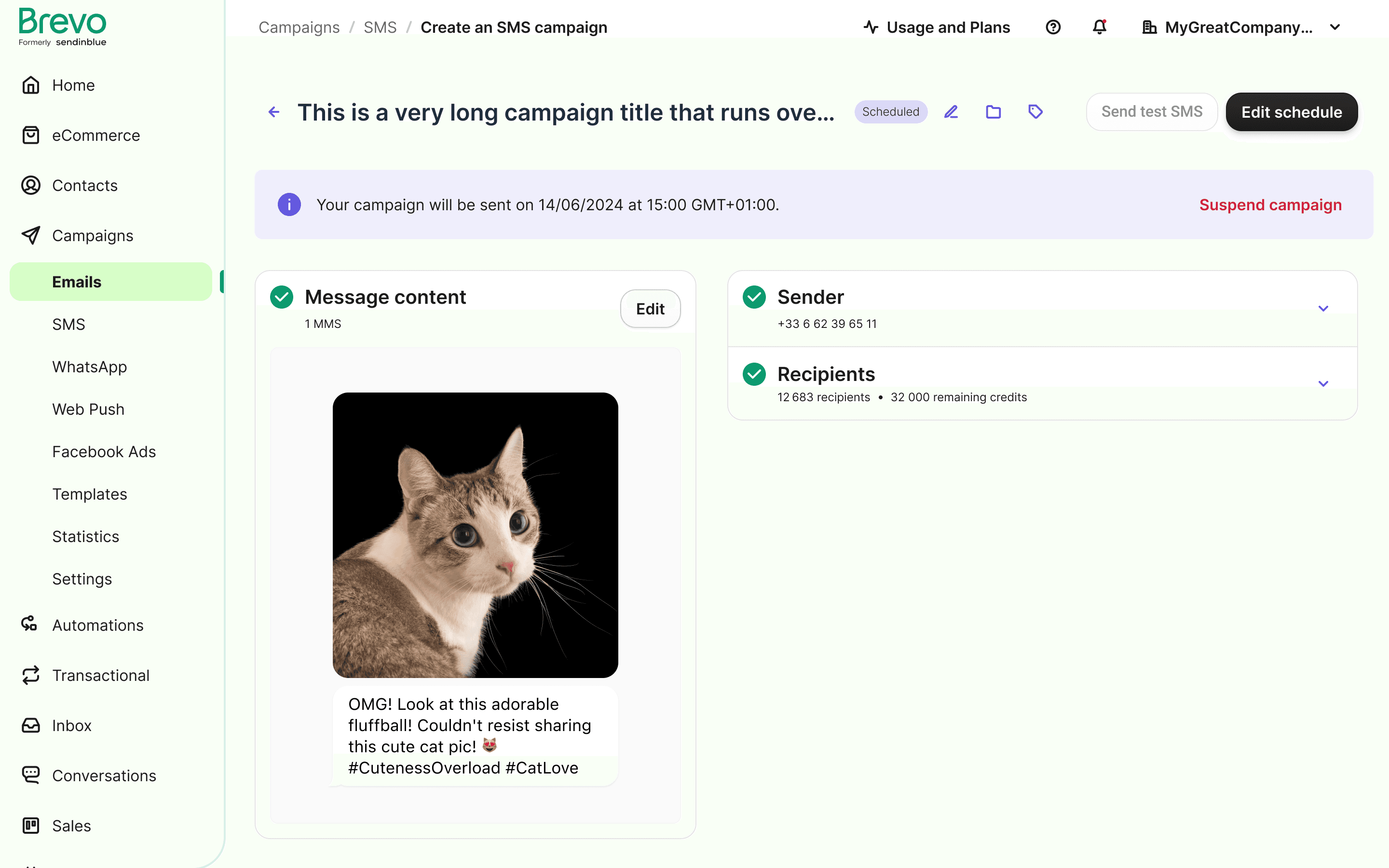Click the Suspend campaign link
The width and height of the screenshot is (1389, 868).
tap(1269, 204)
